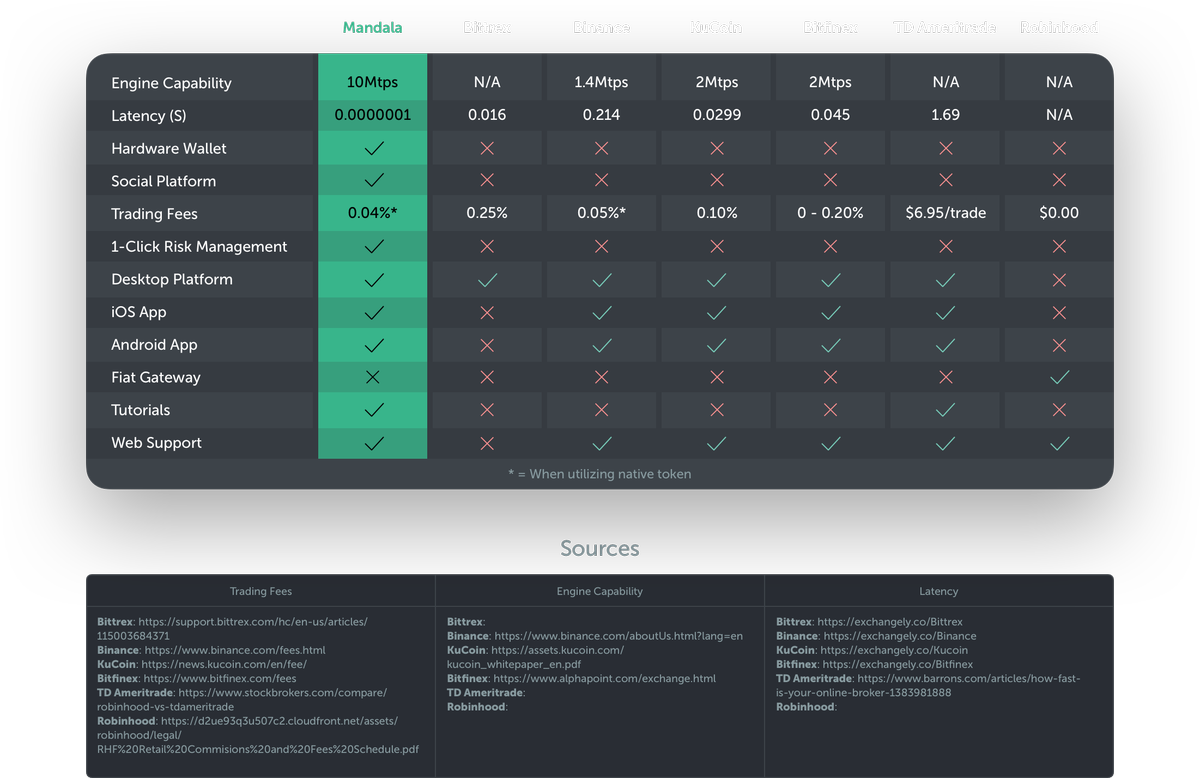The image size is (1200, 778).
Task: Open KuCoin news.kucoin.com fee link
Action: pos(224,664)
